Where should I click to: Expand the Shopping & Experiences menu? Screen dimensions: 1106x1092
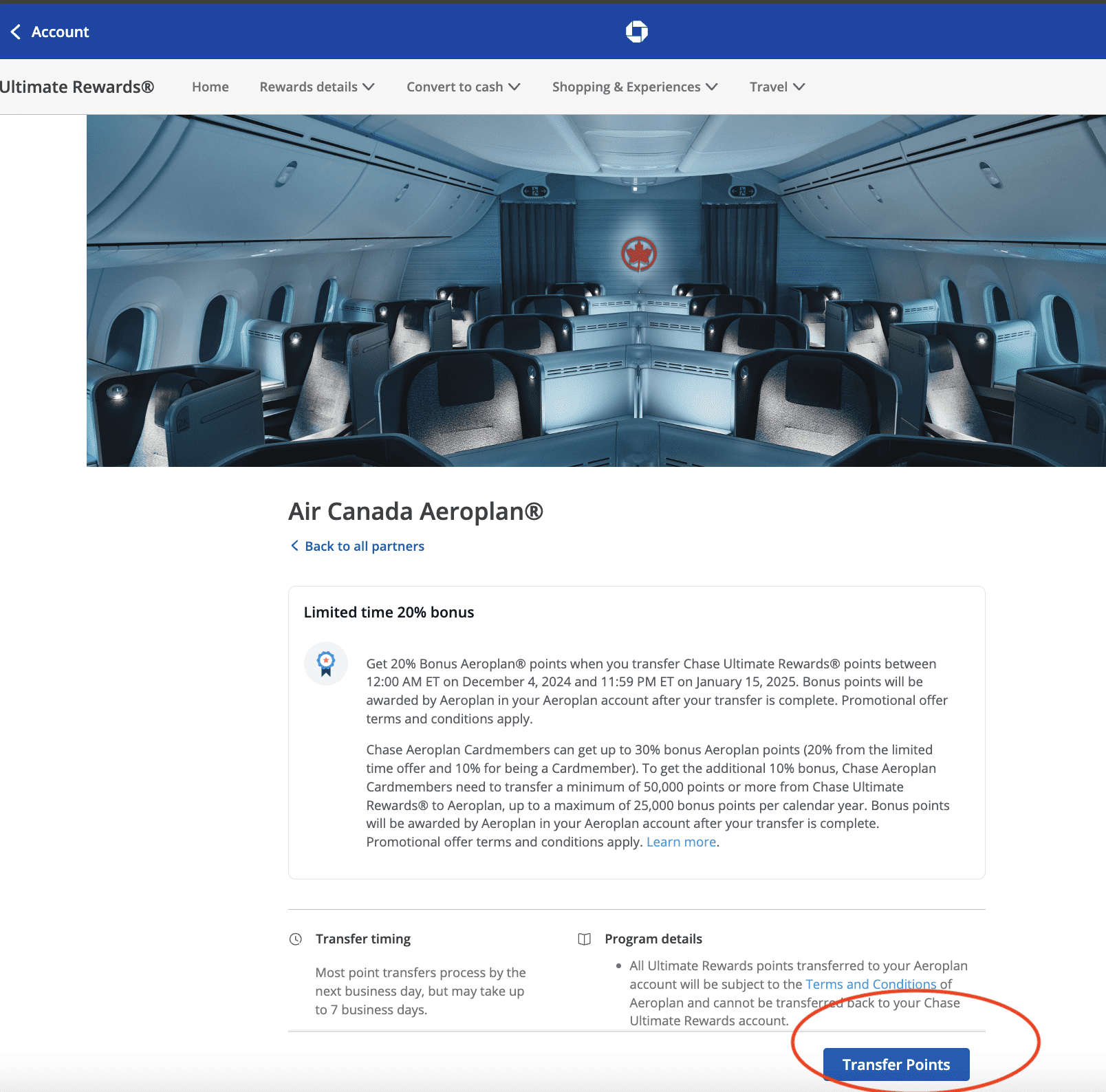point(635,87)
